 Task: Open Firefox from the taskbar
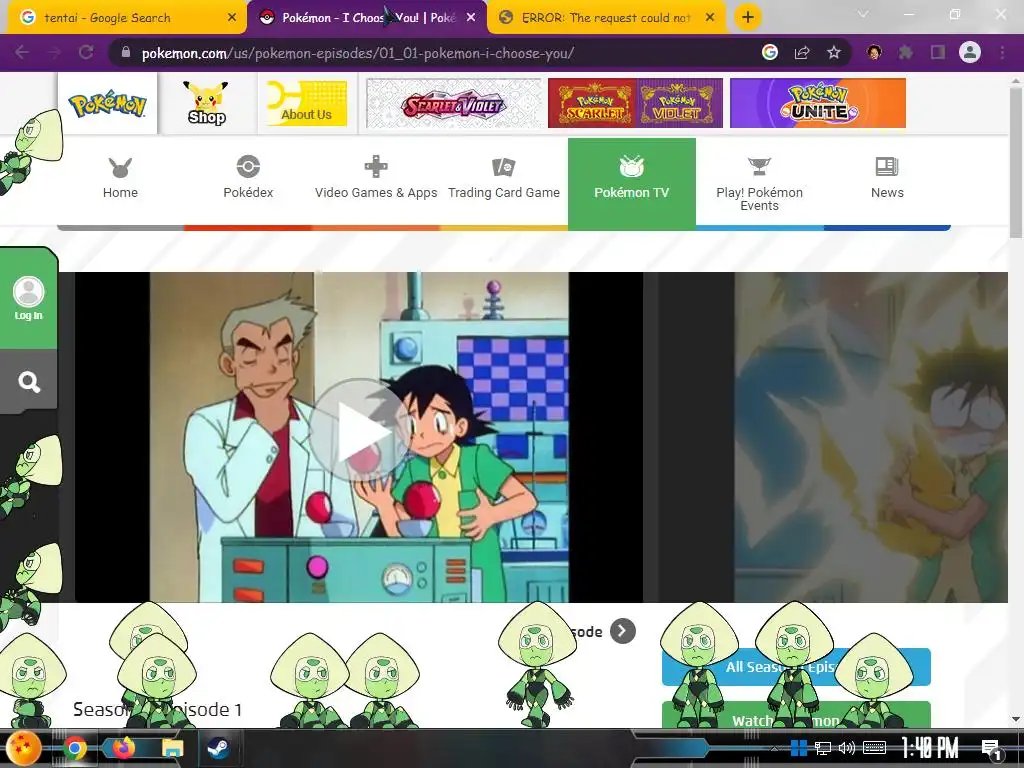123,747
